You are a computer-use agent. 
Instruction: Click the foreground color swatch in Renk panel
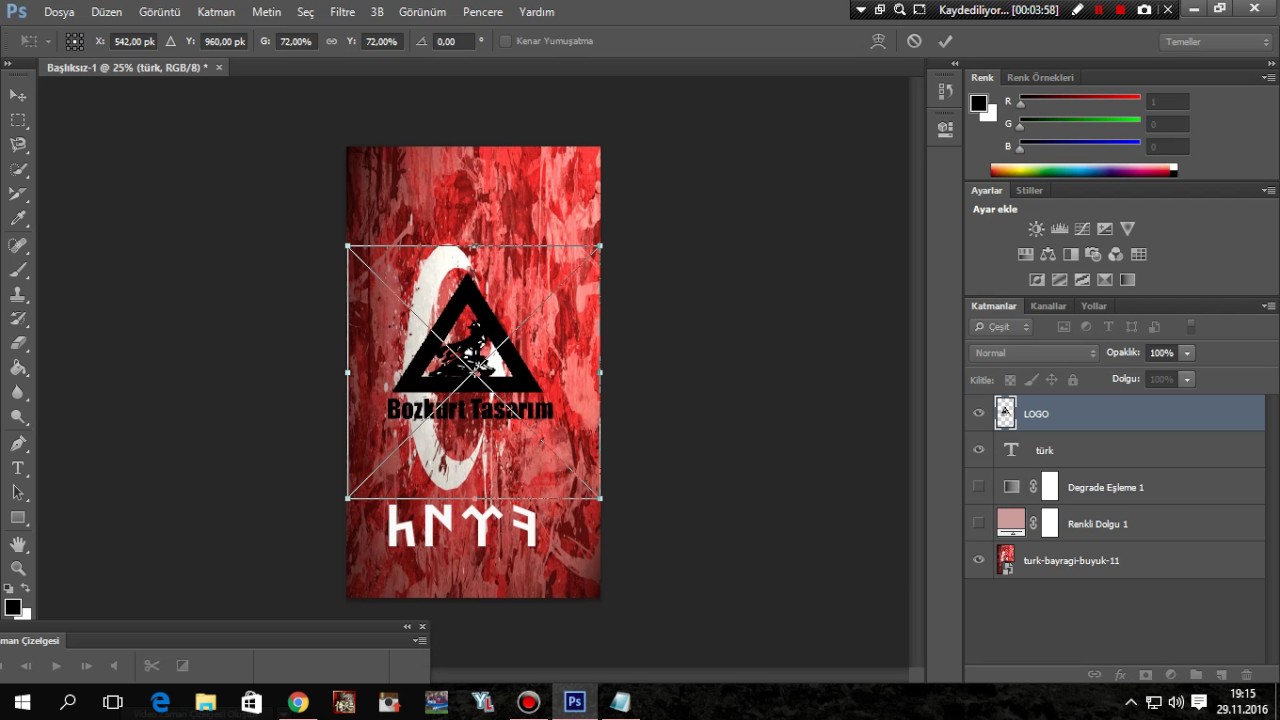(979, 104)
